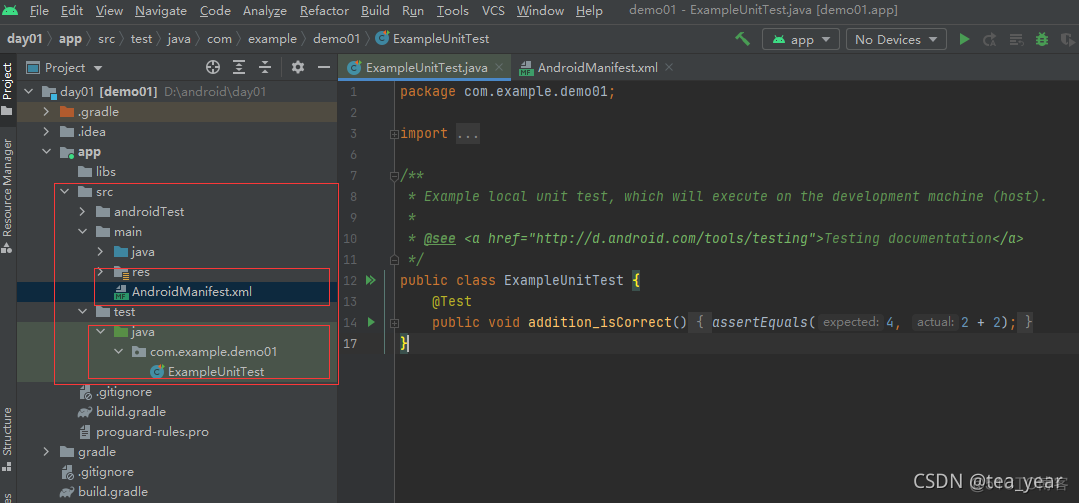The height and width of the screenshot is (503, 1079).
Task: Click the @see link in Javadoc
Action: (439, 239)
